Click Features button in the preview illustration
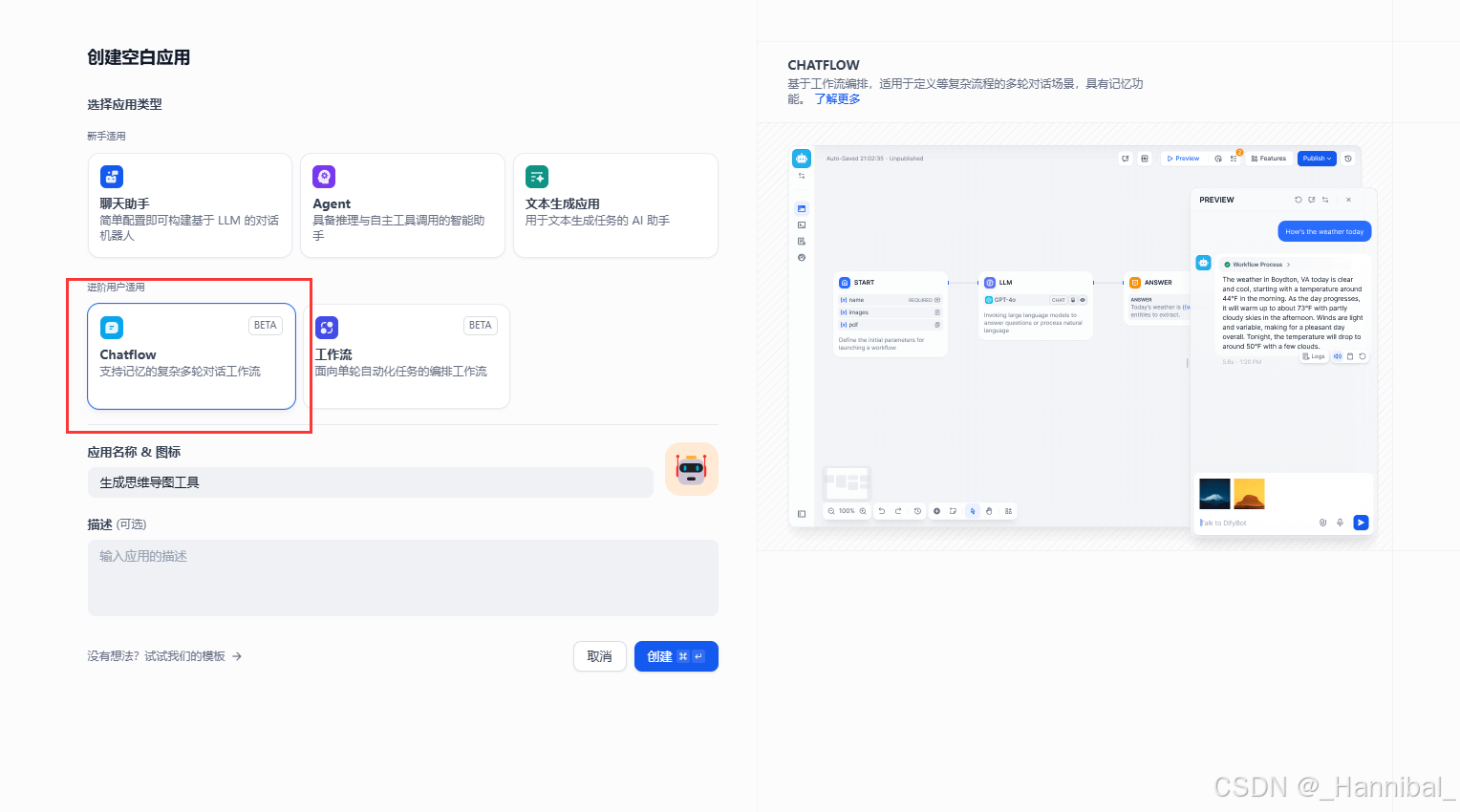This screenshot has width=1460, height=812. point(1269,159)
